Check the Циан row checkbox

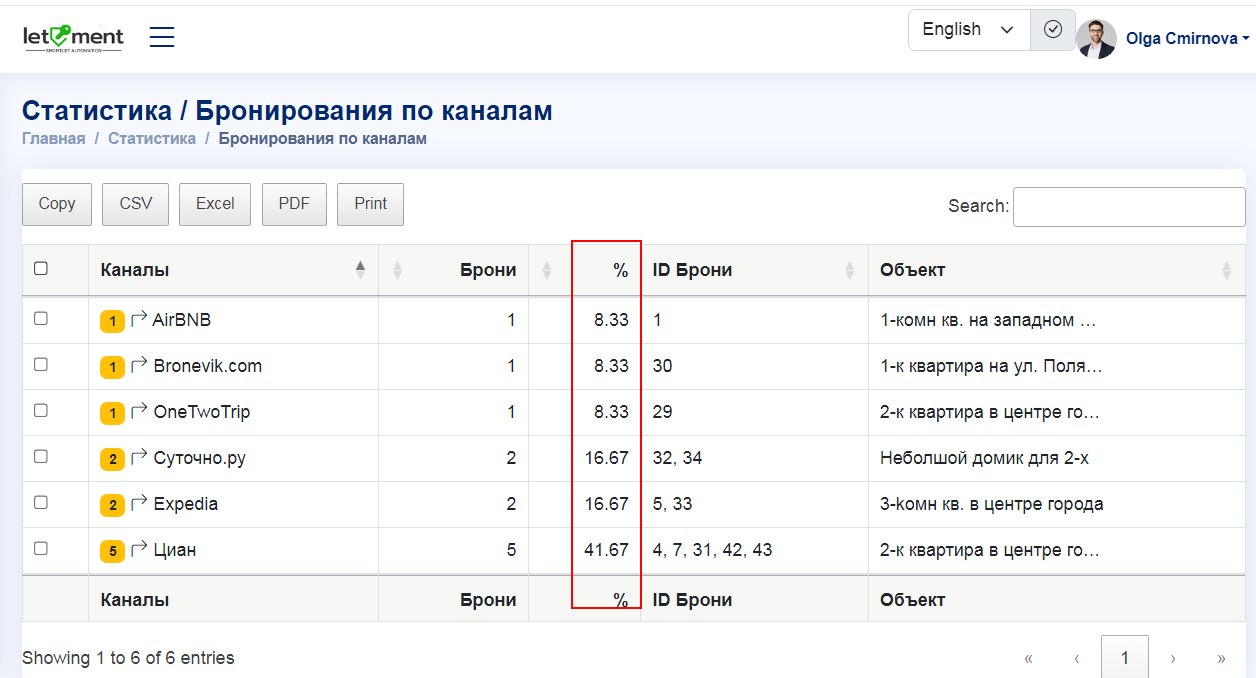coord(41,548)
